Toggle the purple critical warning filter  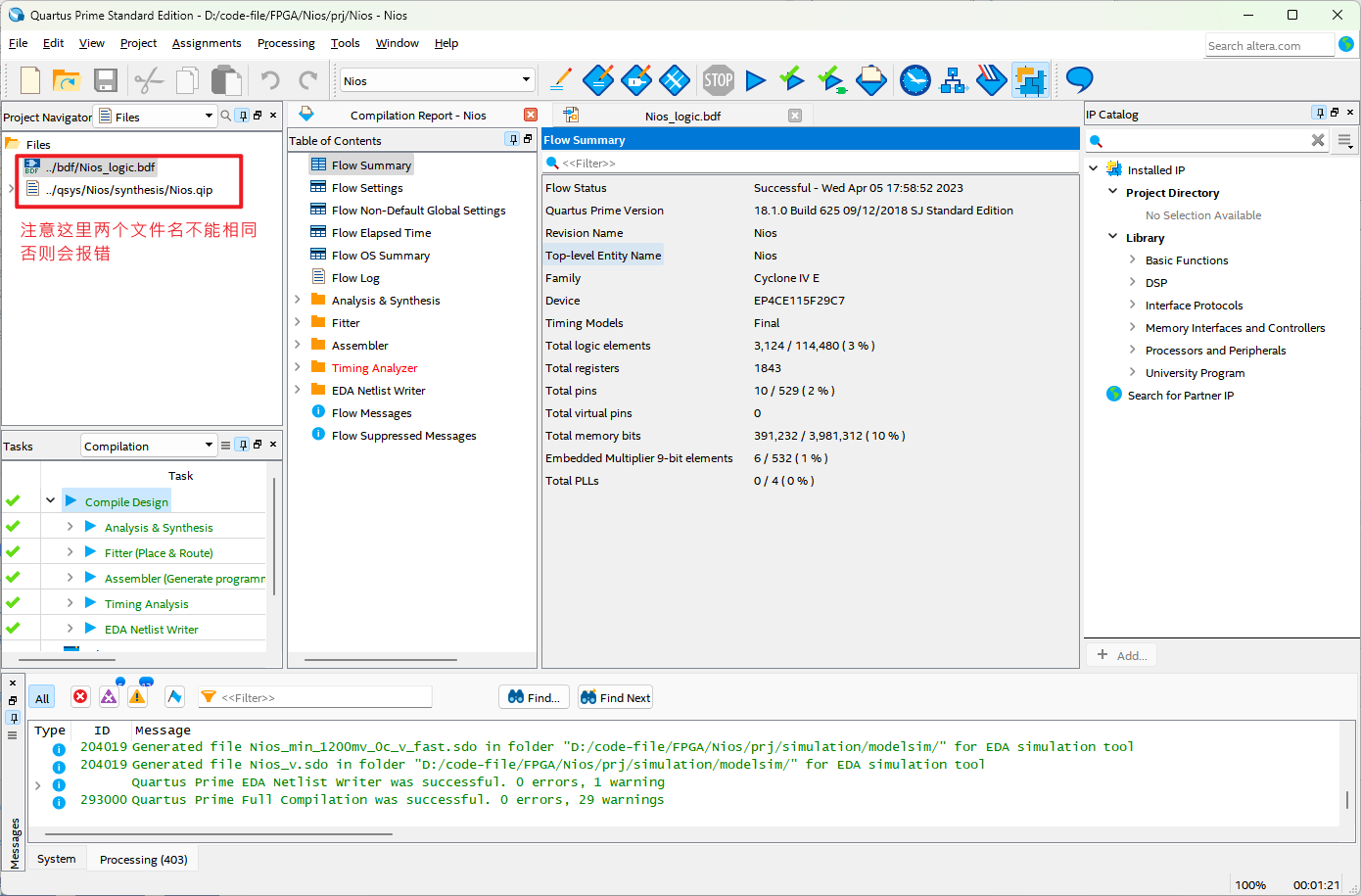pyautogui.click(x=109, y=696)
